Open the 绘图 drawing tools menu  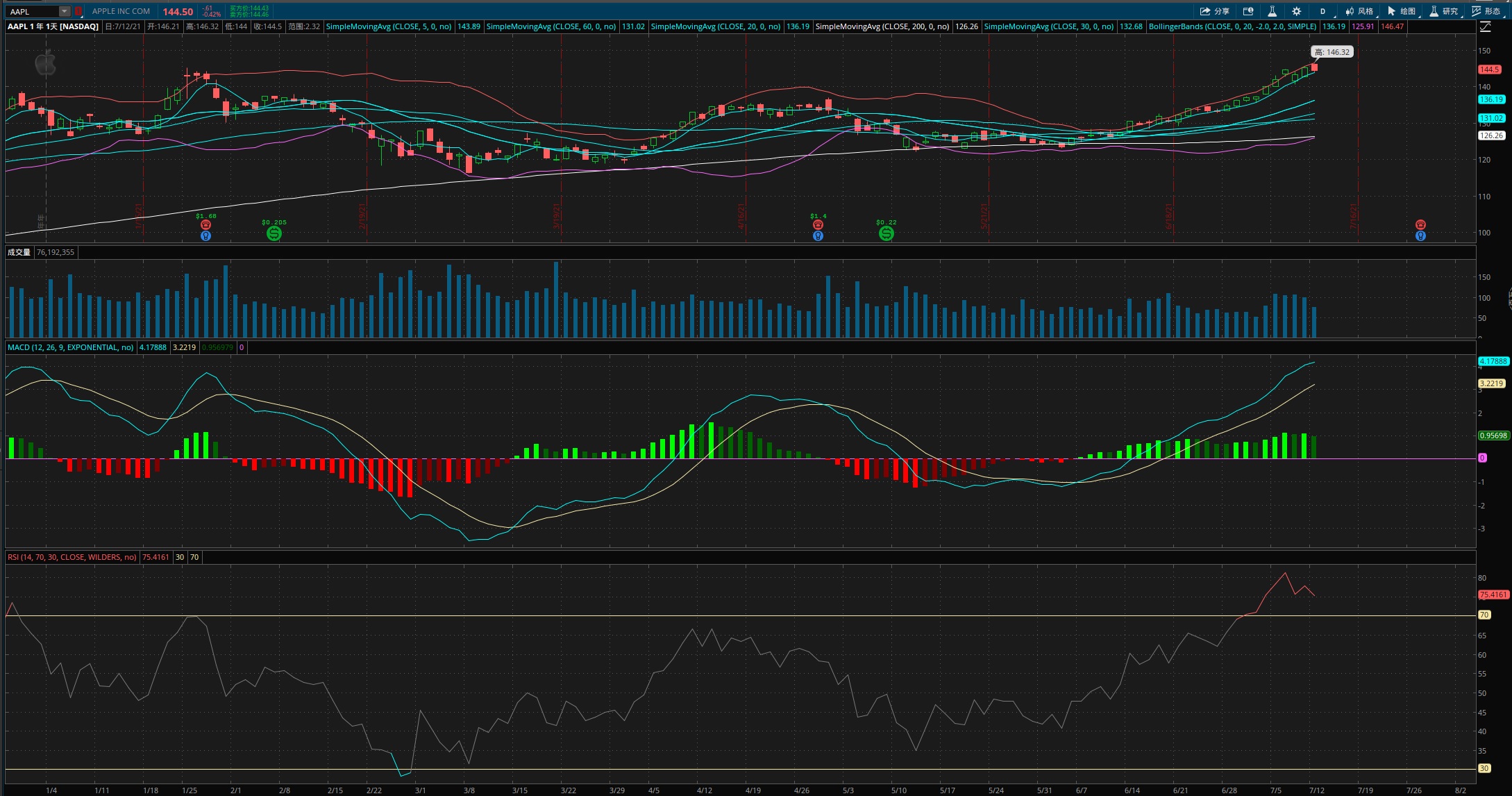coord(1402,11)
